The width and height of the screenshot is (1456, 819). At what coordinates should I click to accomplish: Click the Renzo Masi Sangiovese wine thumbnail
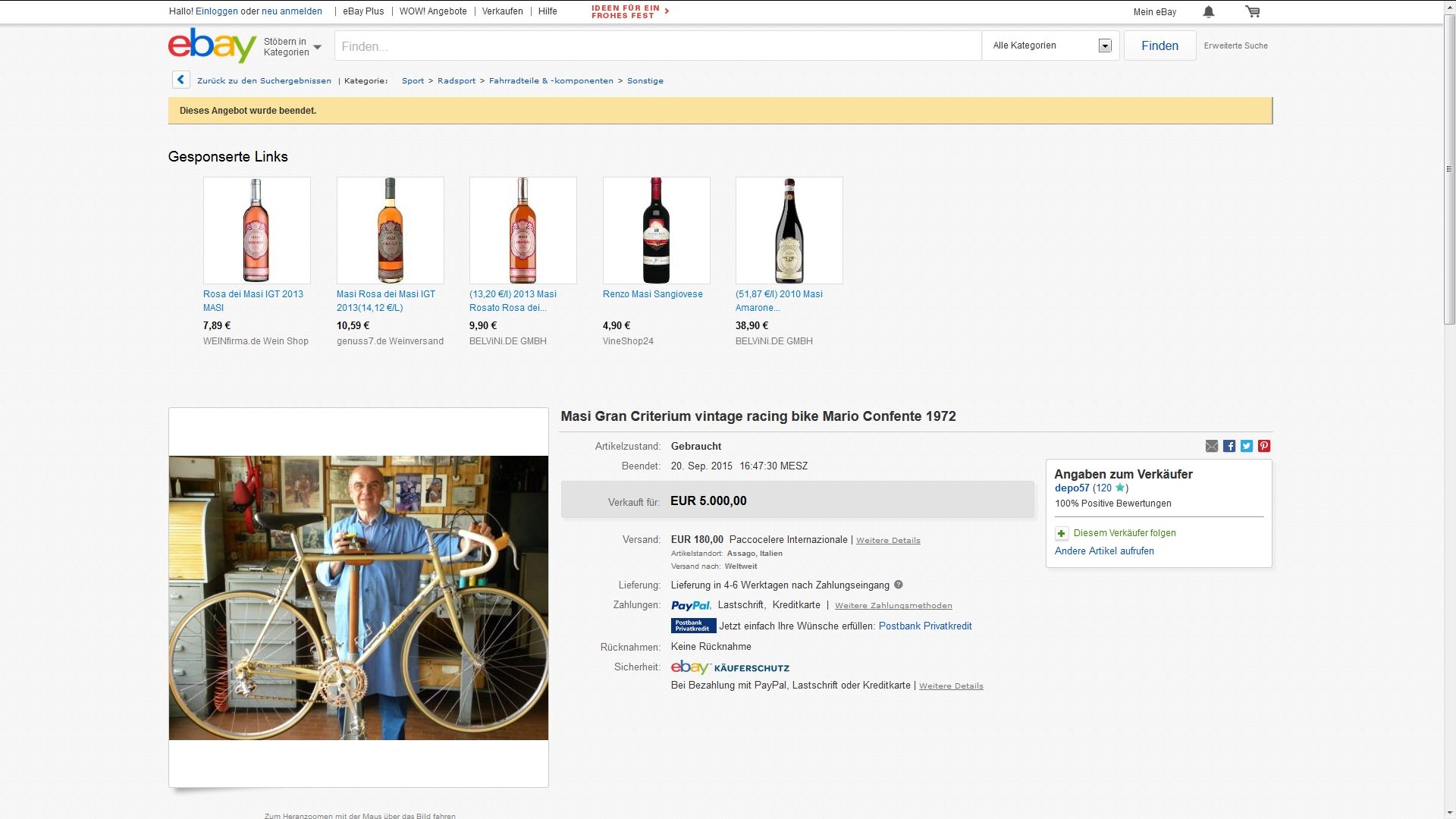[x=656, y=231]
